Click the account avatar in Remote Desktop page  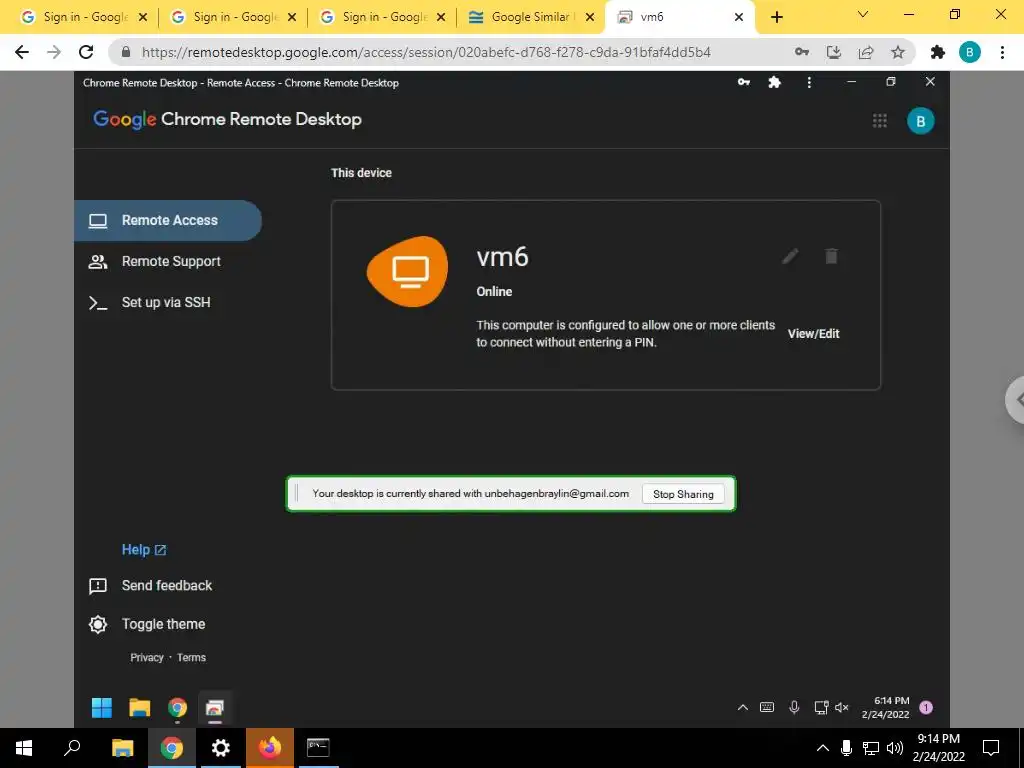[x=921, y=121]
